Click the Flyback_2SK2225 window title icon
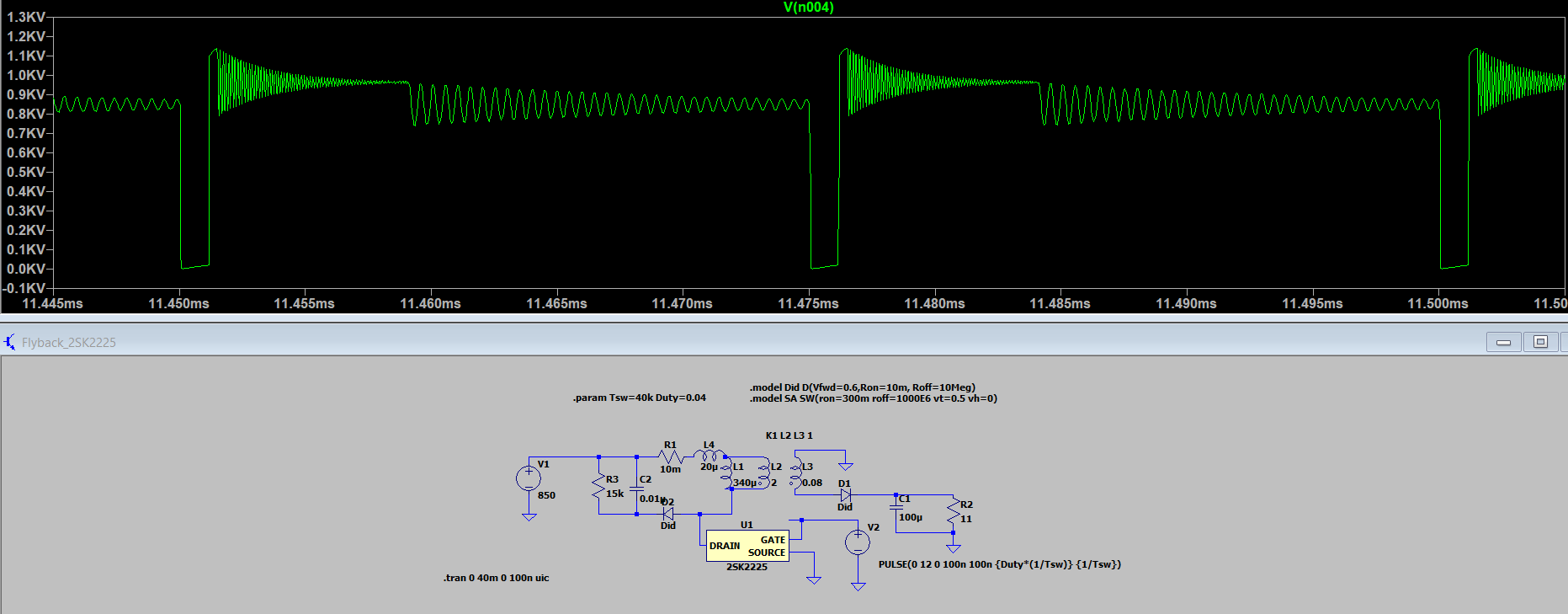The width and height of the screenshot is (1568, 614). click(10, 342)
